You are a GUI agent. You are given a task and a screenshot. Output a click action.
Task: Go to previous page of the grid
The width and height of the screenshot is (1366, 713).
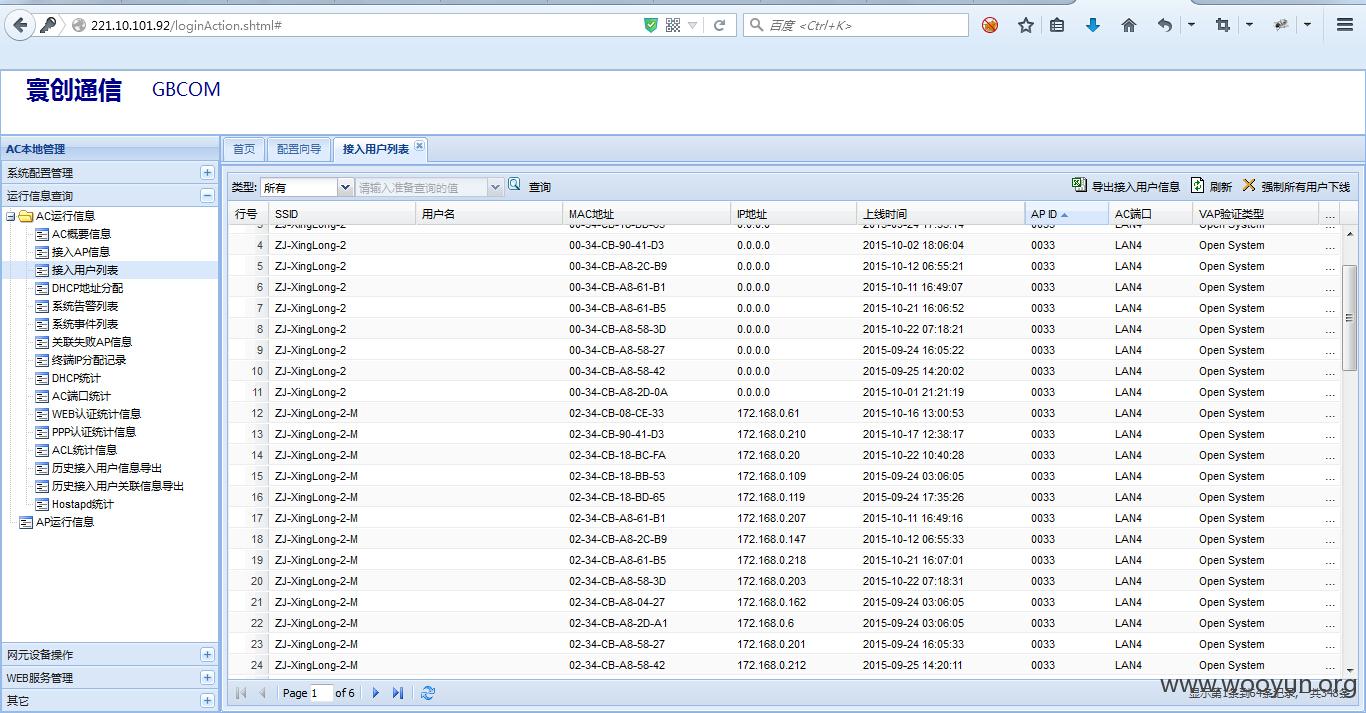click(263, 693)
